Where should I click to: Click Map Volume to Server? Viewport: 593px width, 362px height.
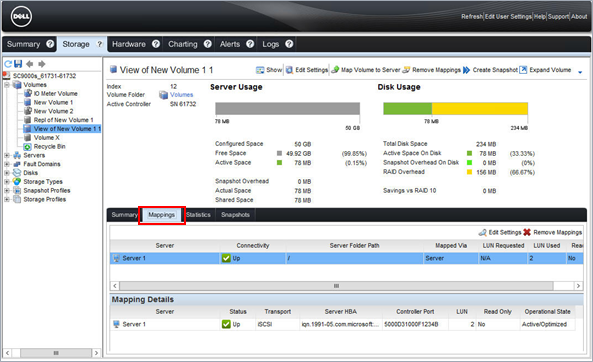[366, 70]
